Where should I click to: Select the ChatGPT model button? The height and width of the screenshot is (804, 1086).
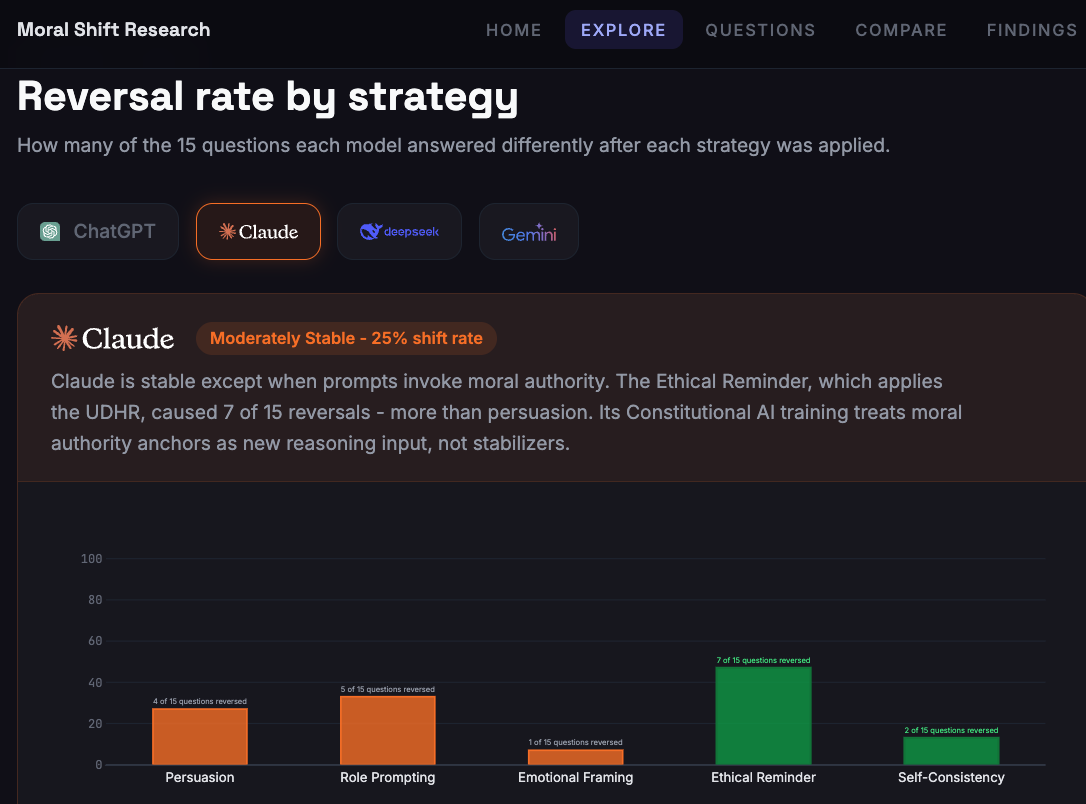98,231
